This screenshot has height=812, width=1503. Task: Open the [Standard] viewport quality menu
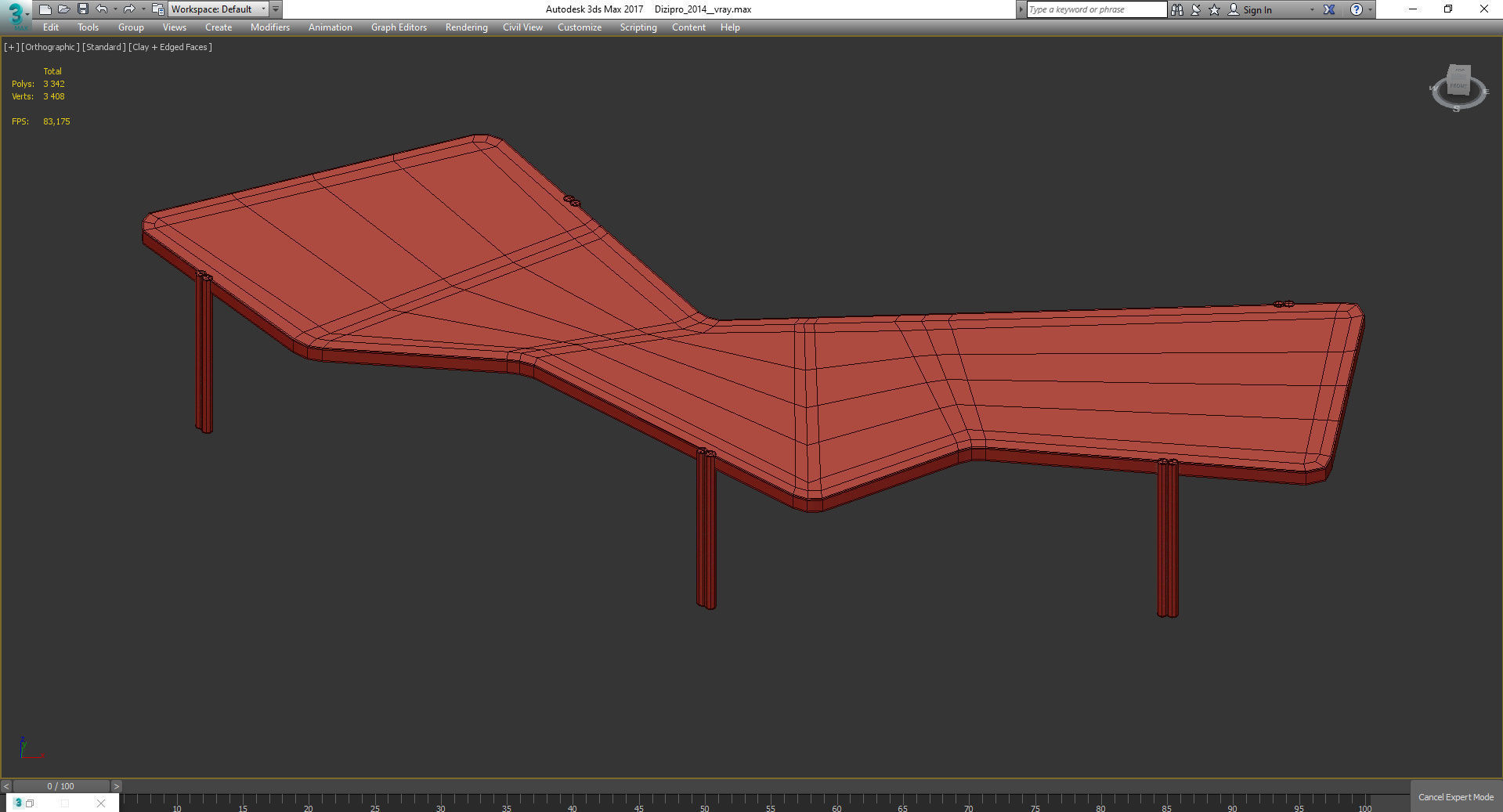pyautogui.click(x=104, y=47)
